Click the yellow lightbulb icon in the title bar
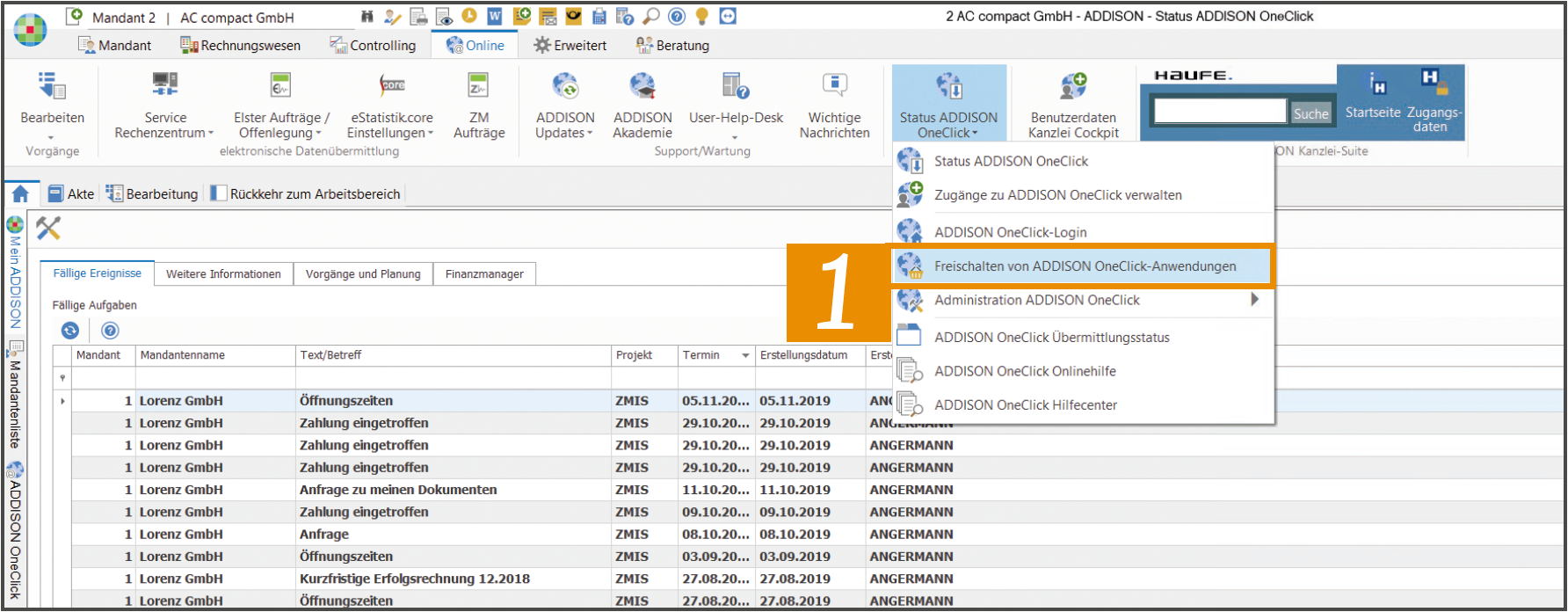 701,16
